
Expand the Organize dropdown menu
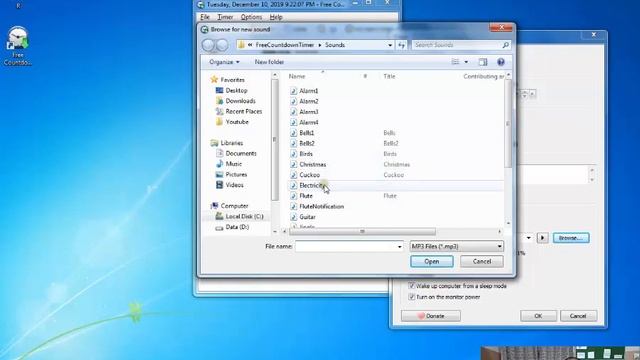224,62
